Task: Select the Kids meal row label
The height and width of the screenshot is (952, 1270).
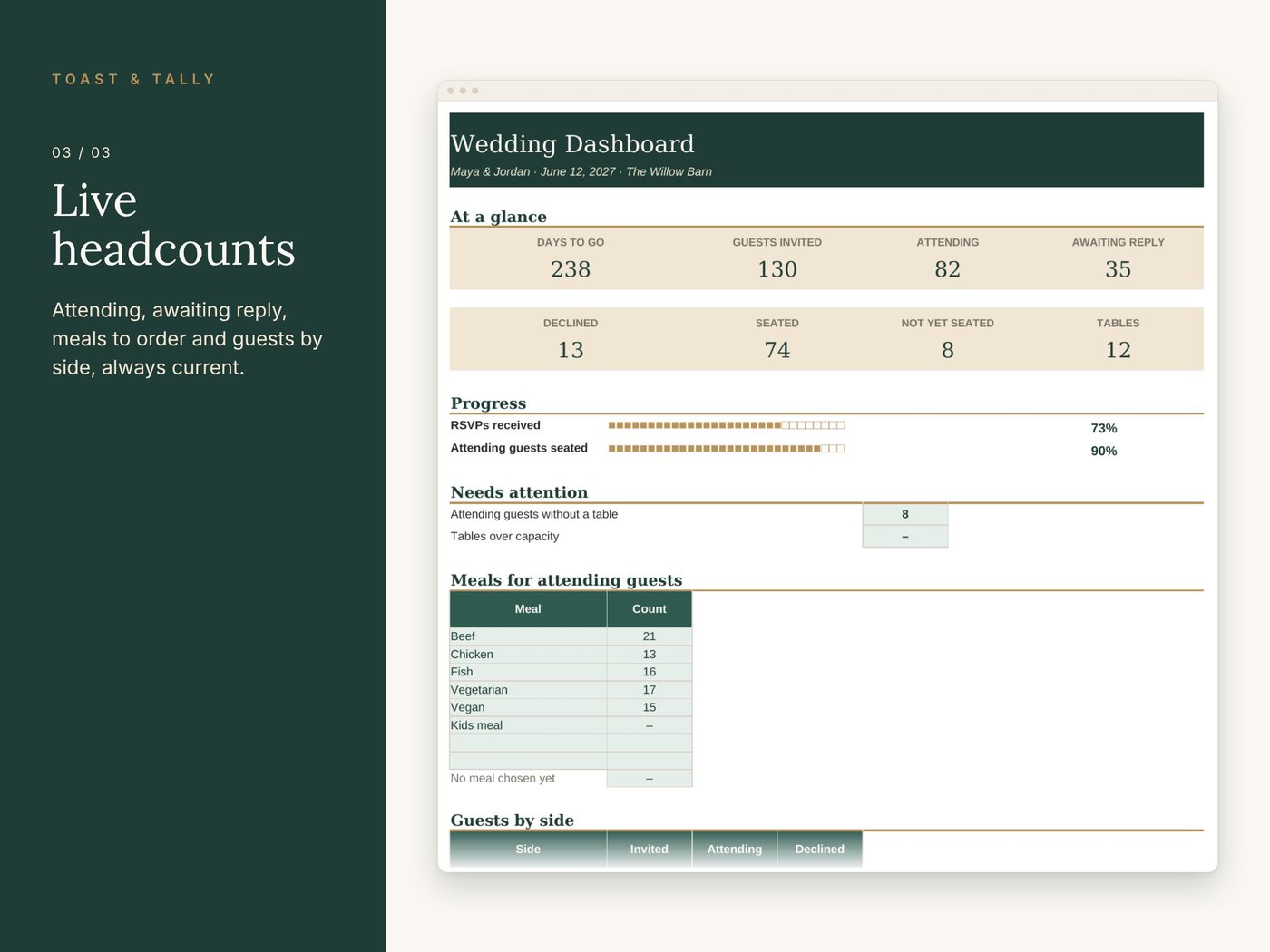Action: coord(476,725)
